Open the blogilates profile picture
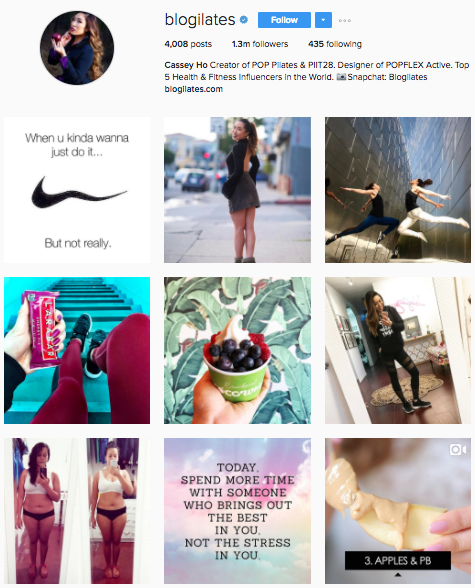 77,48
